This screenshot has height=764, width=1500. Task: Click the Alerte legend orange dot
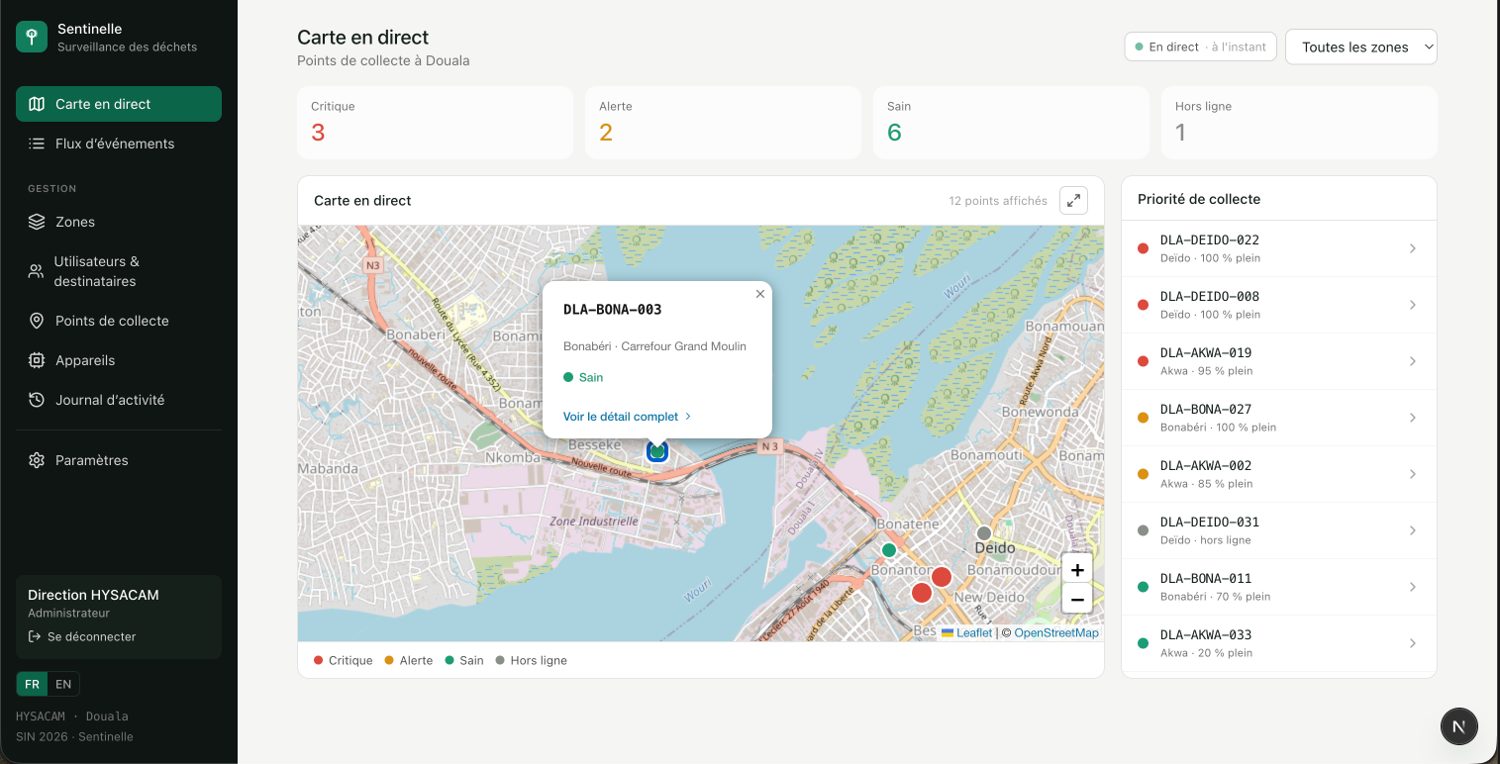click(389, 660)
